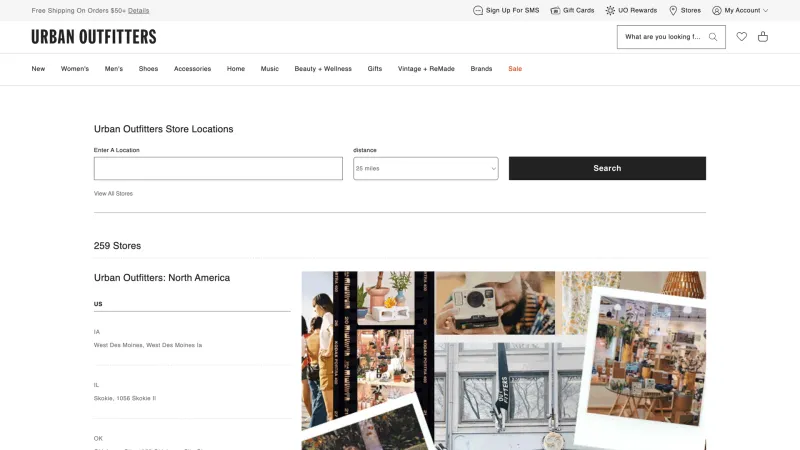800x450 pixels.
Task: Click the SMS chat bubble icon
Action: click(x=478, y=10)
